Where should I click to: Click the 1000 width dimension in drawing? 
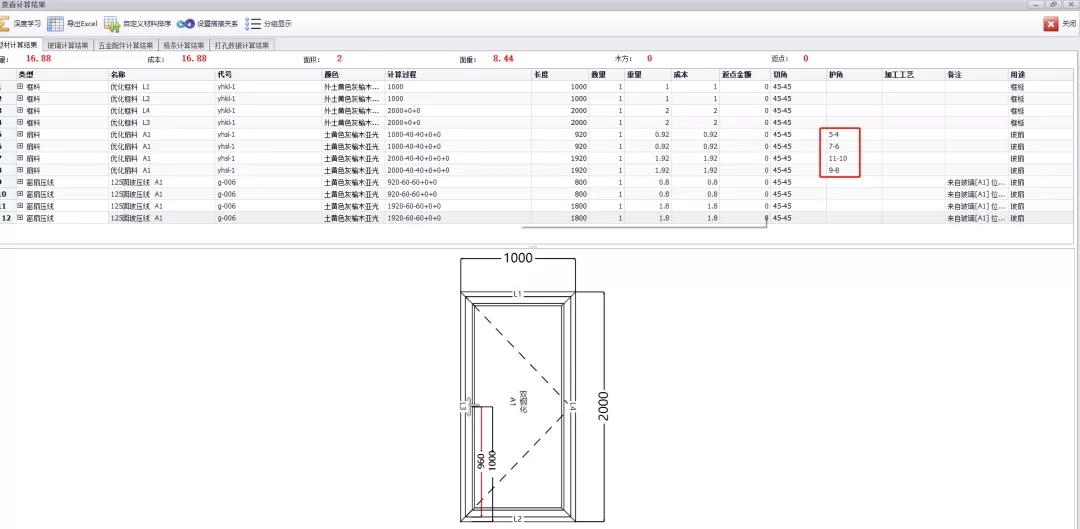pyautogui.click(x=518, y=257)
